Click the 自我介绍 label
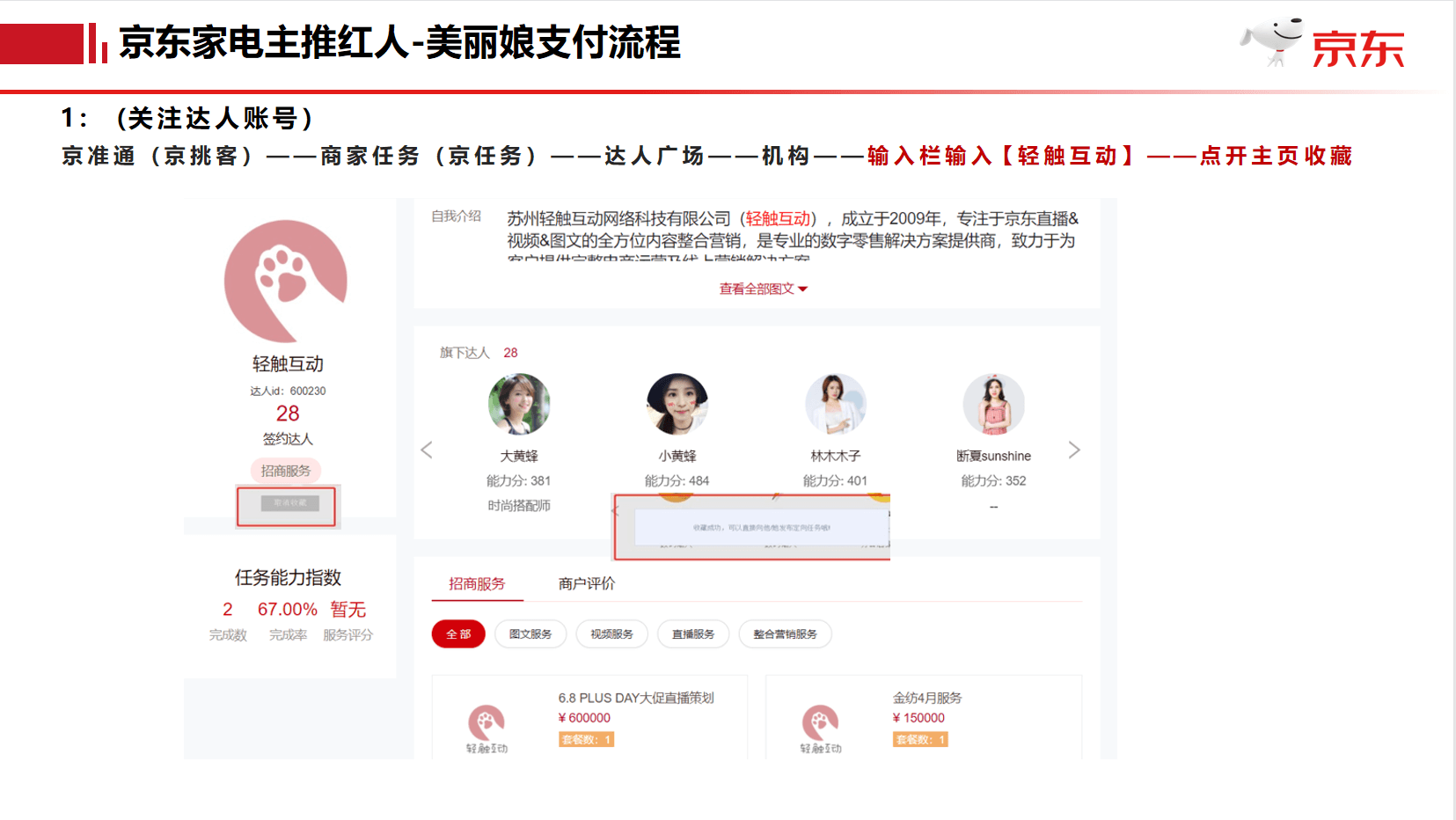Image resolution: width=1456 pixels, height=820 pixels. (457, 216)
